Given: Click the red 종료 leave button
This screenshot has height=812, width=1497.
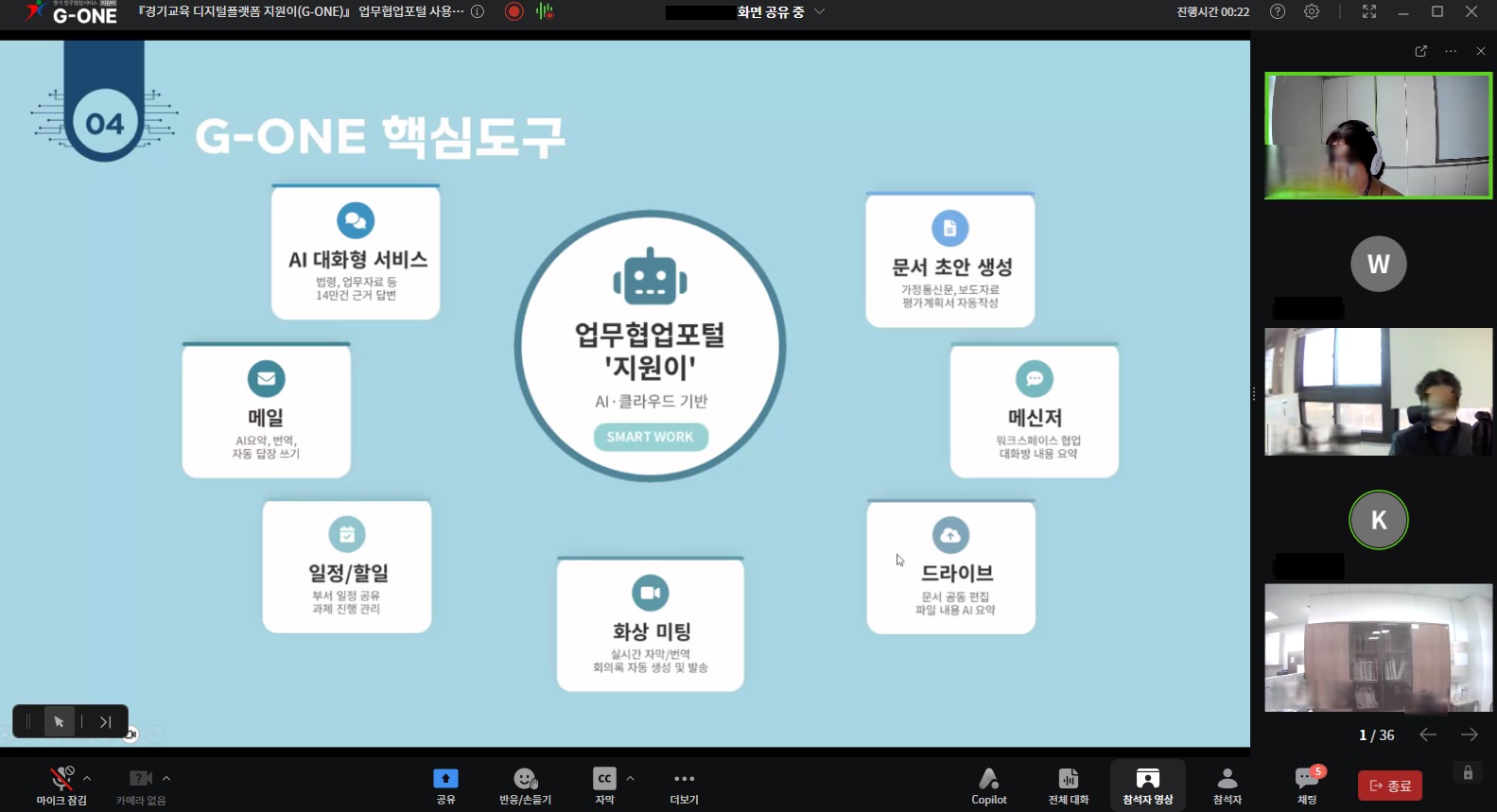Looking at the screenshot, I should pyautogui.click(x=1389, y=786).
